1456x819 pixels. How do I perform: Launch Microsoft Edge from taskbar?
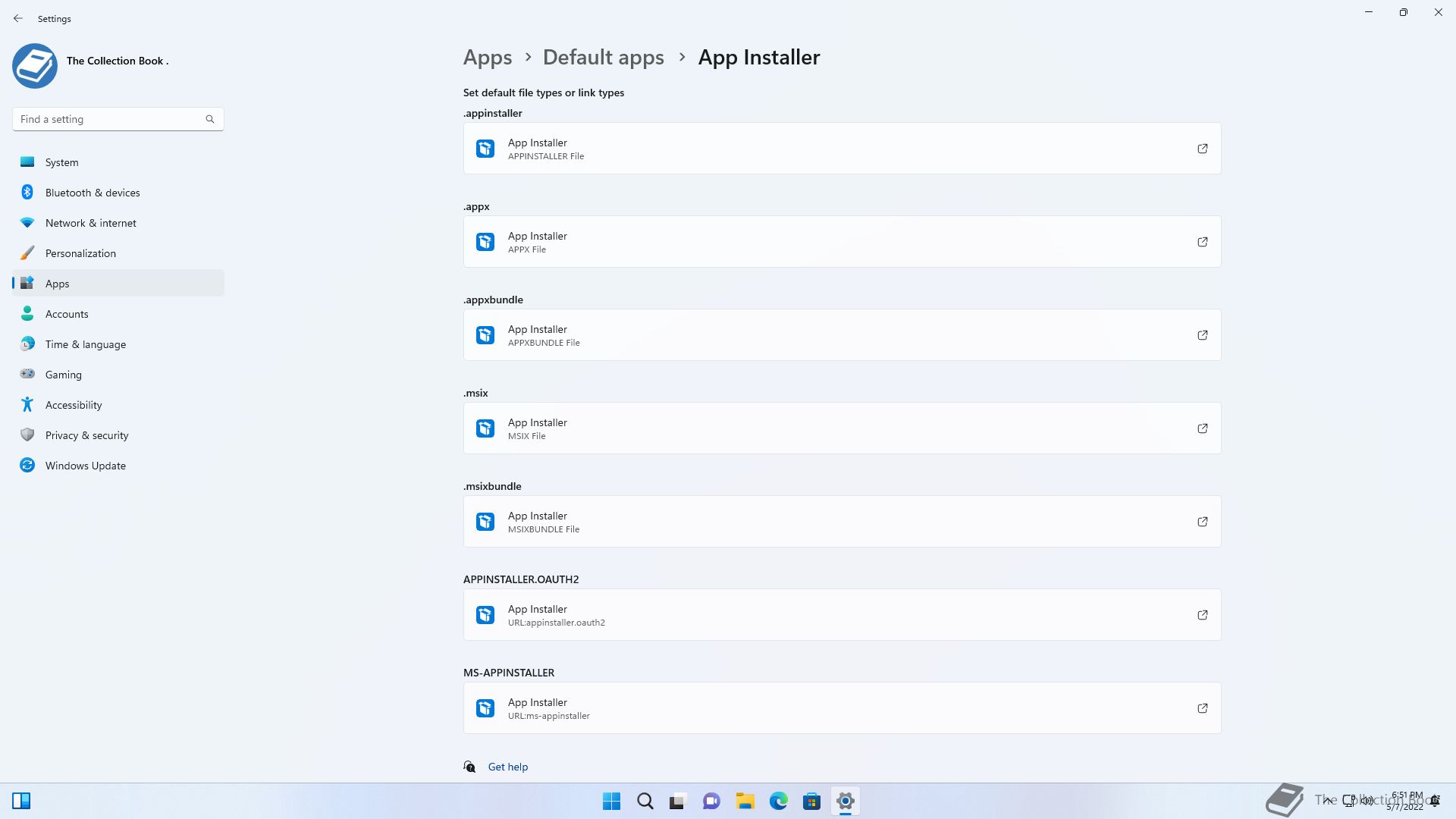pos(778,802)
